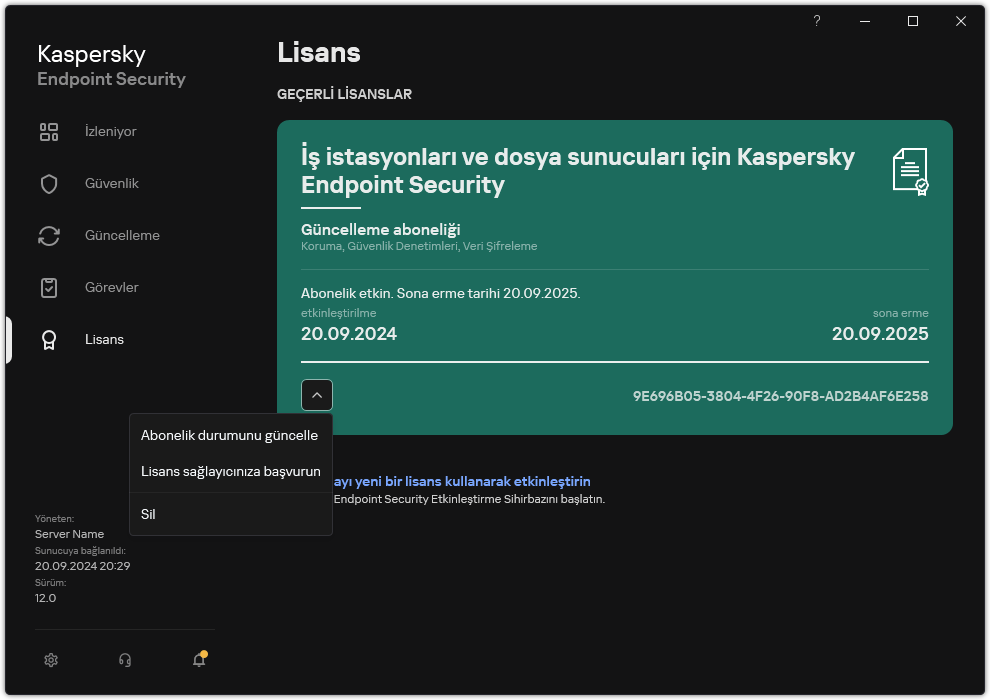Image resolution: width=990 pixels, height=700 pixels.
Task: Collapse the license actions menu chevron
Action: 317,394
